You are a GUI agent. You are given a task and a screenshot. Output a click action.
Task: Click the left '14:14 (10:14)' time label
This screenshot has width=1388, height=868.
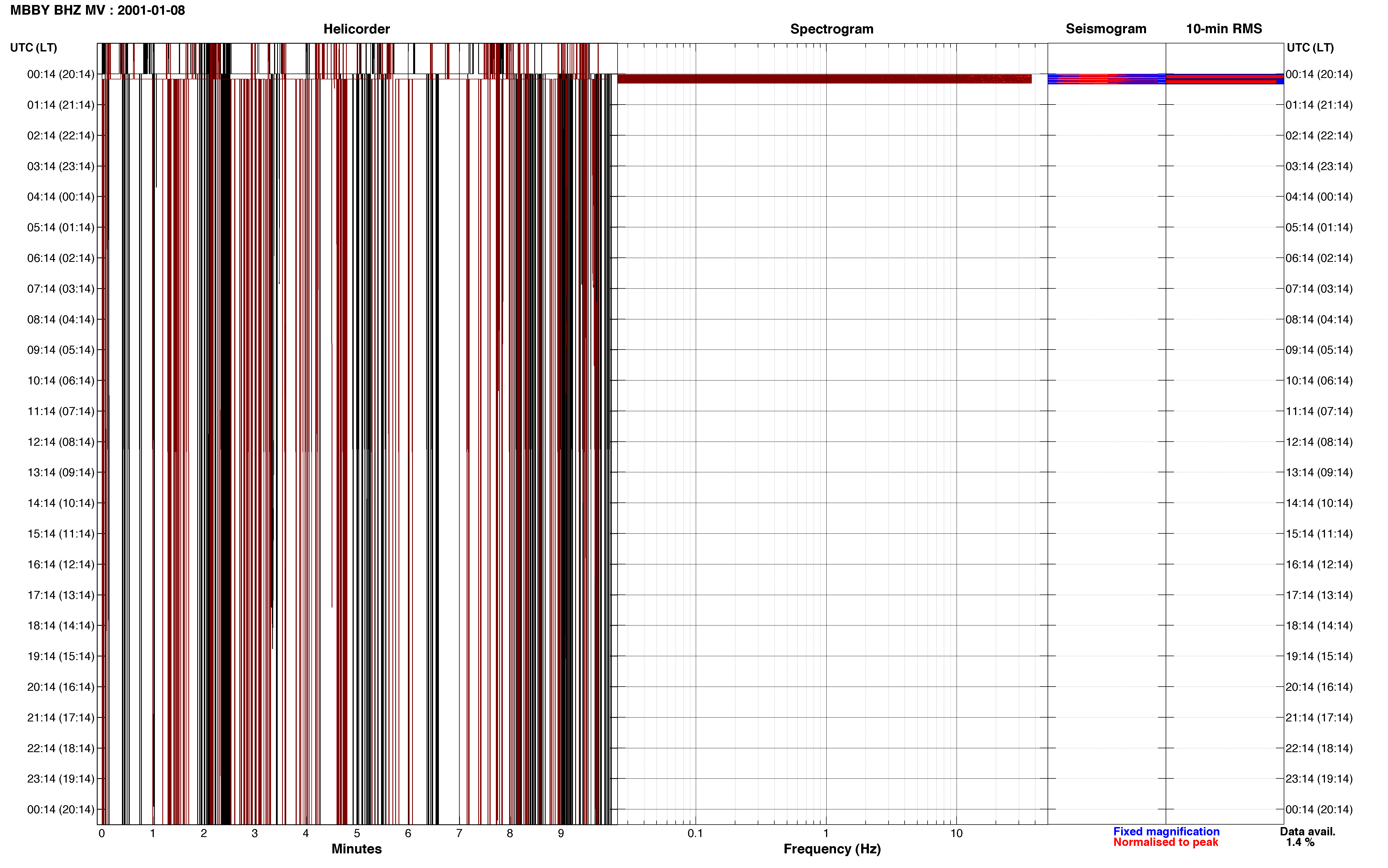coord(61,503)
